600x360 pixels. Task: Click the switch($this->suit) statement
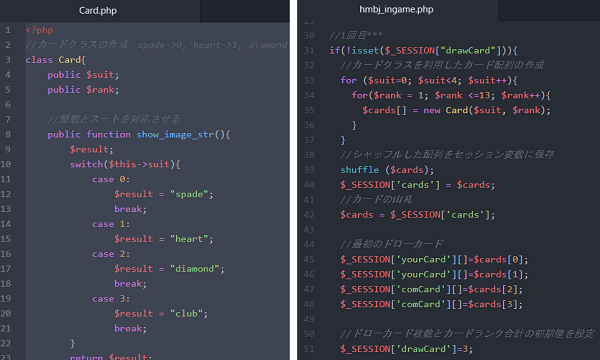coord(125,165)
